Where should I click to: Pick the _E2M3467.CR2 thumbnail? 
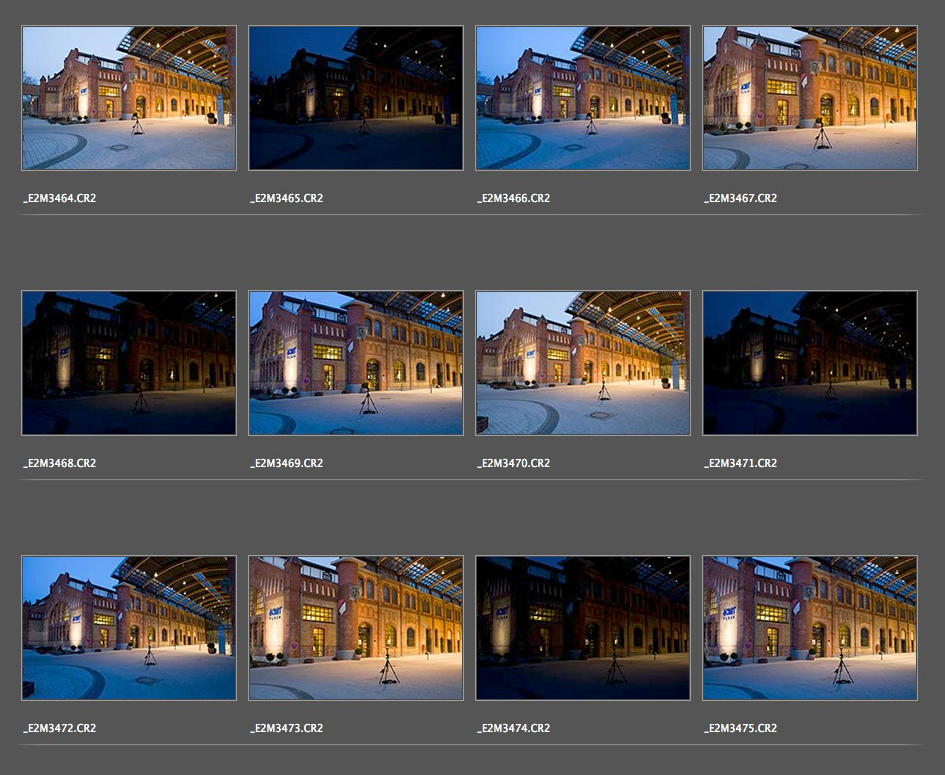810,98
